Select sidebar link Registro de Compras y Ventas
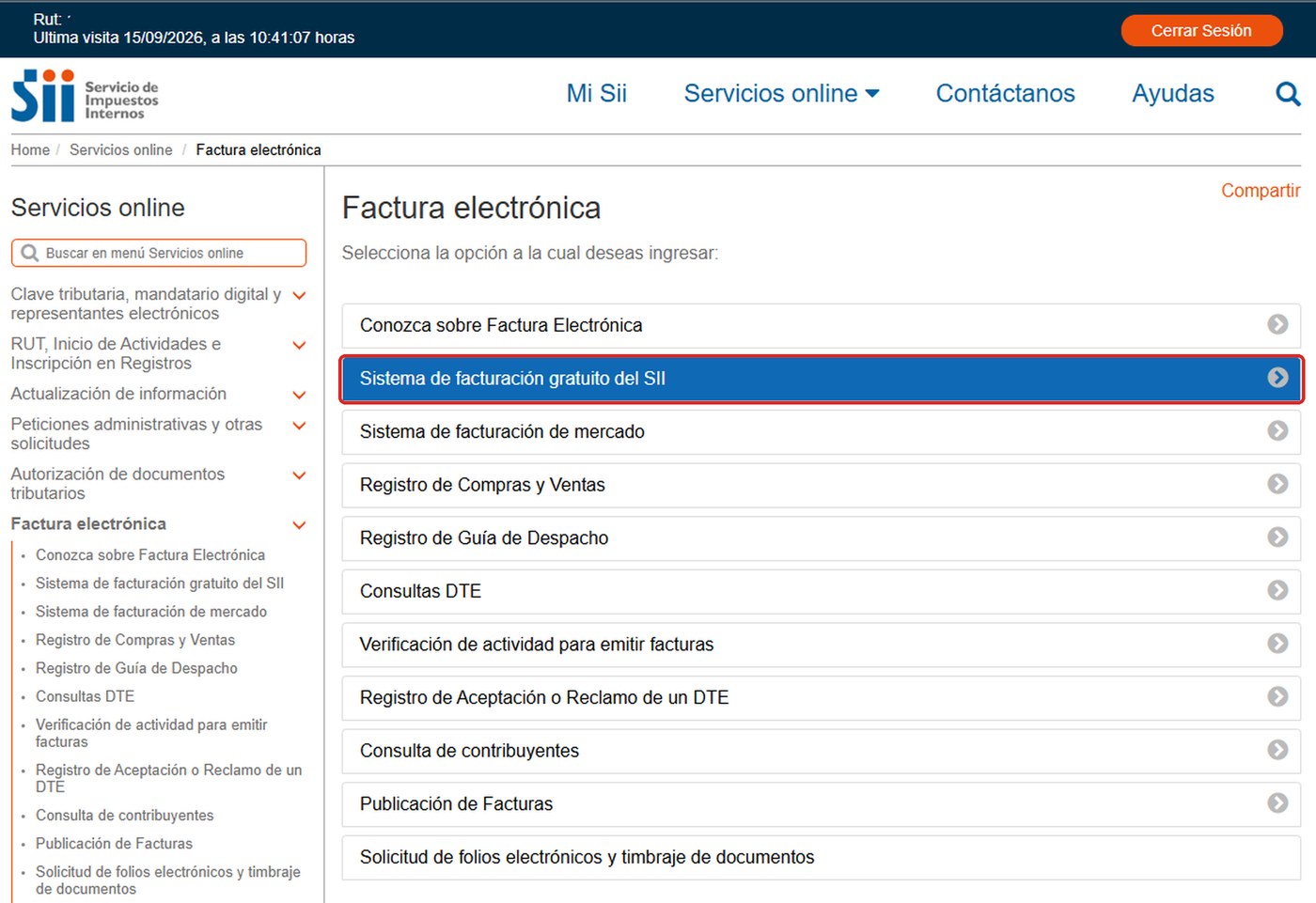Screen dimensions: 1316x903 (x=135, y=640)
